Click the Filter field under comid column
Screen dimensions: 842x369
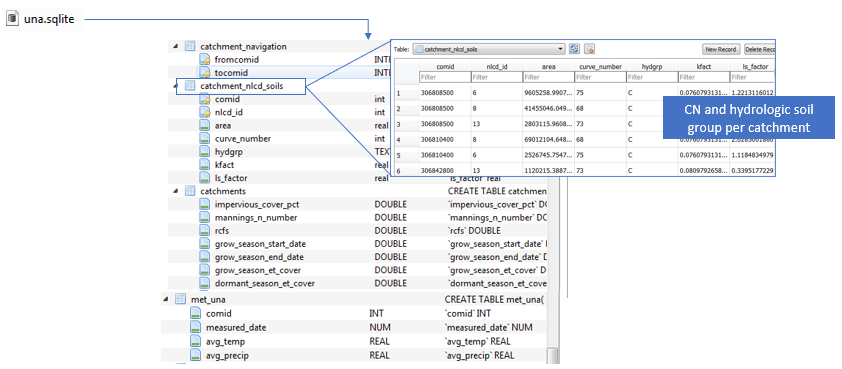point(445,77)
